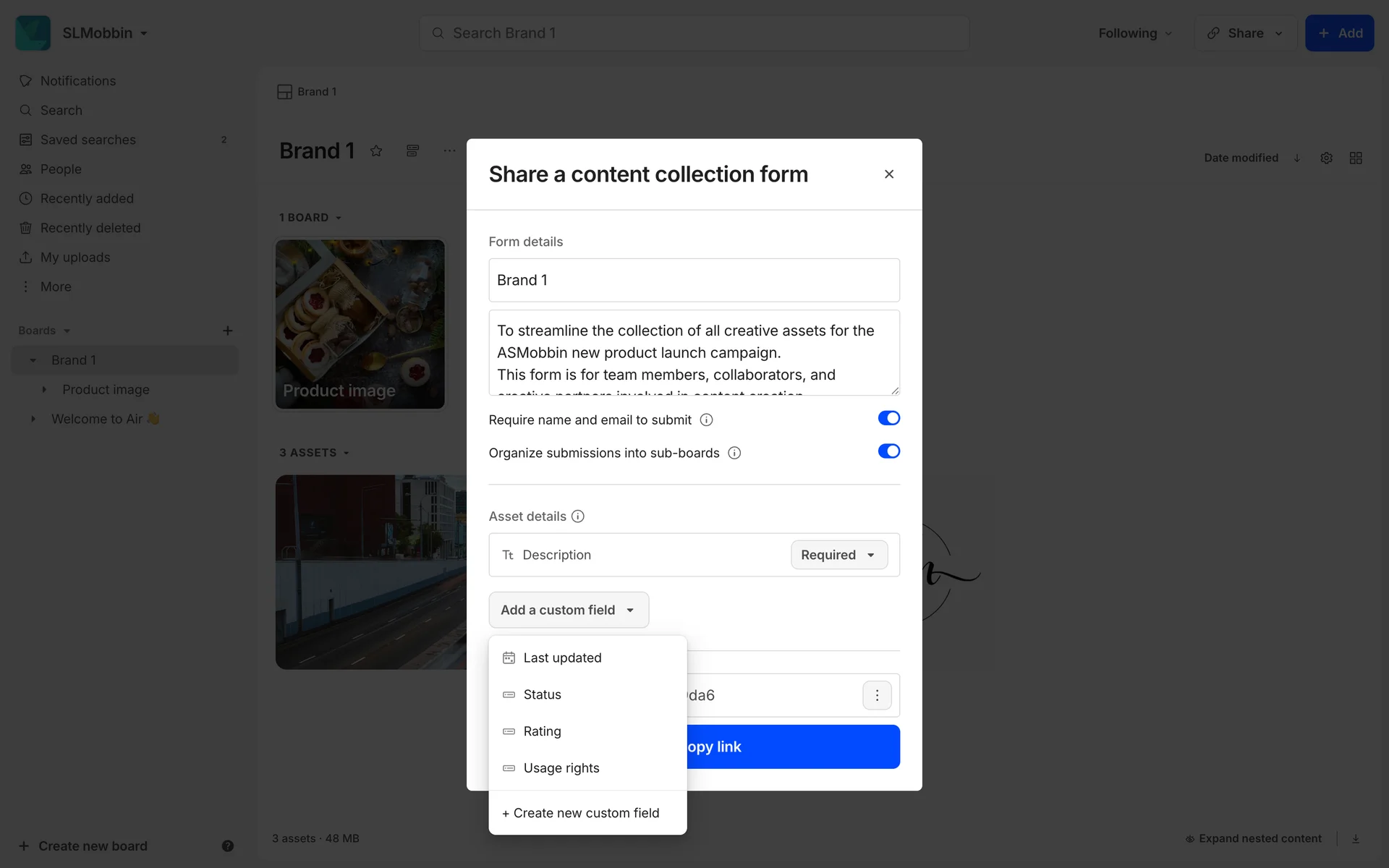Click the form name field containing Brand 1

(694, 280)
